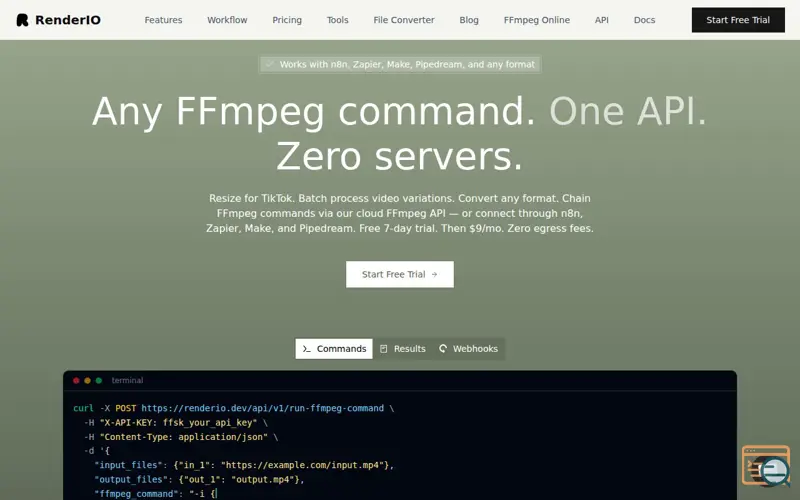Click the webhook icon on Webhooks tab
800x500 pixels.
[443, 348]
